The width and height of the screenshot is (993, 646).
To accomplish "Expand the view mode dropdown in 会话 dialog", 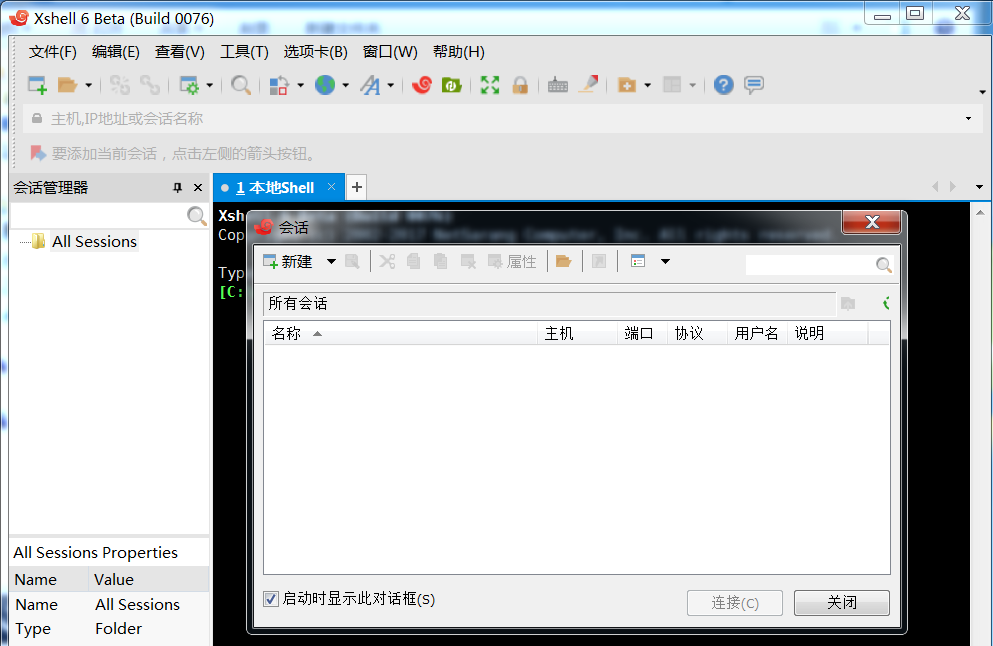I will point(665,262).
